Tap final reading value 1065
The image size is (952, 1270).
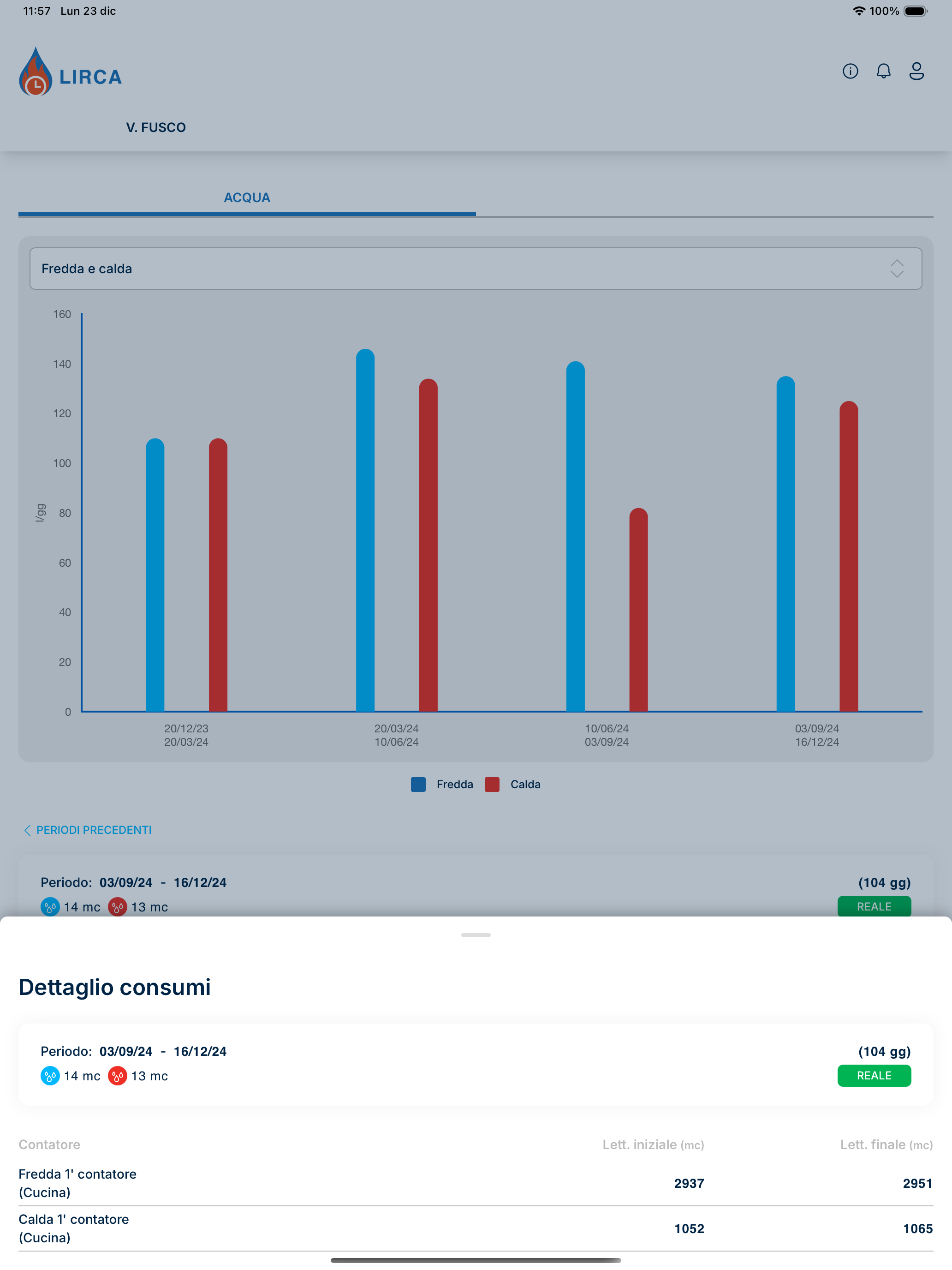pos(917,1228)
